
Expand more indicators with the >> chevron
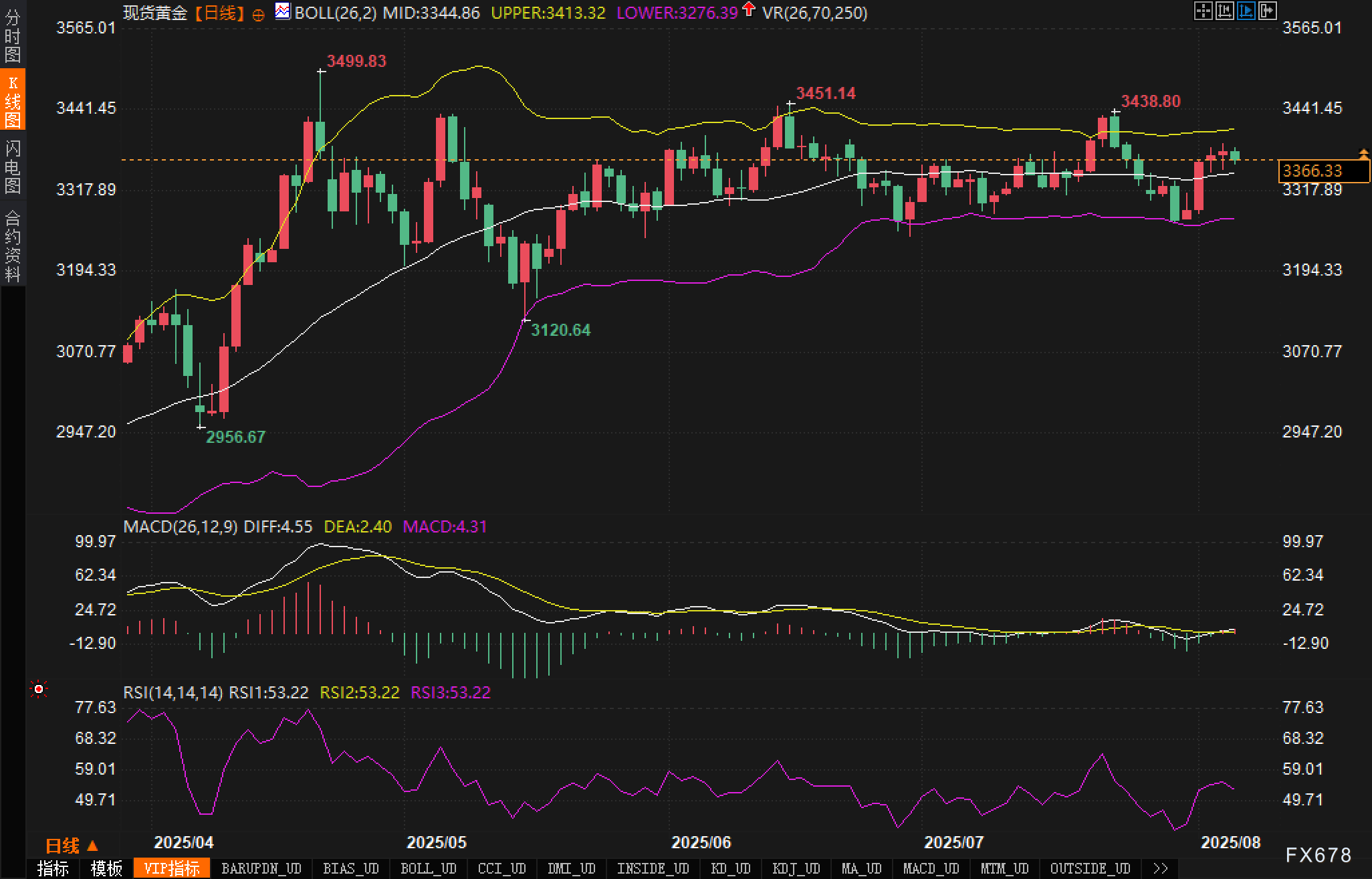click(x=1161, y=868)
